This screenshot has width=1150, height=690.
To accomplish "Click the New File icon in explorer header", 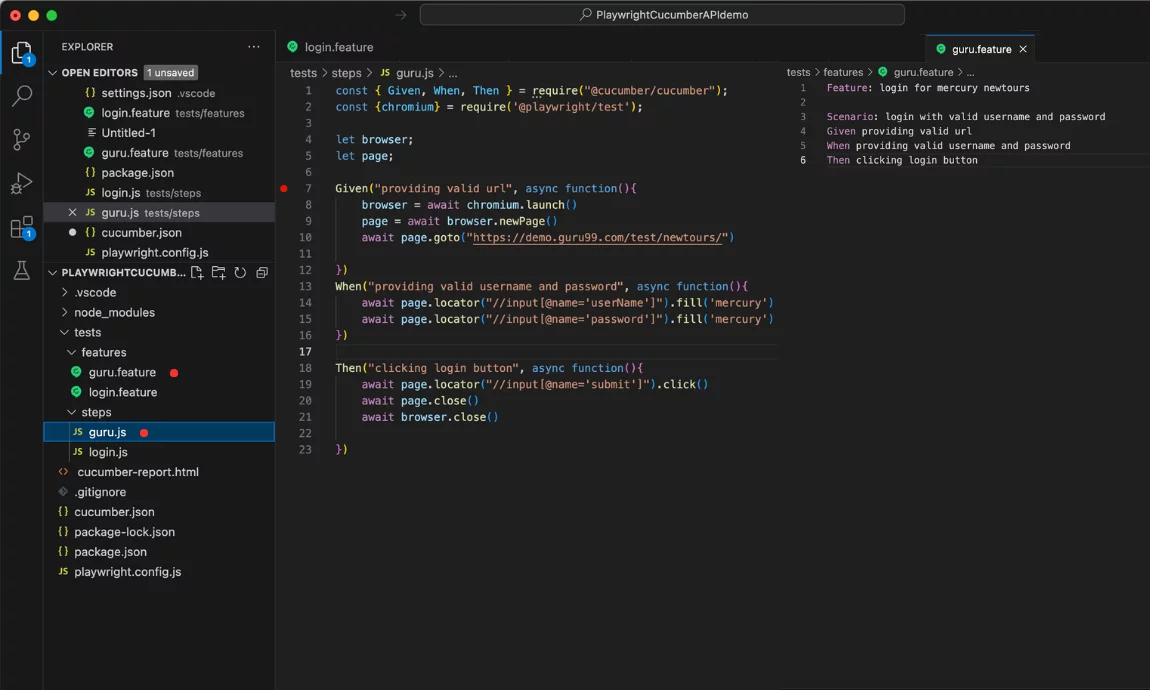I will [x=197, y=273].
